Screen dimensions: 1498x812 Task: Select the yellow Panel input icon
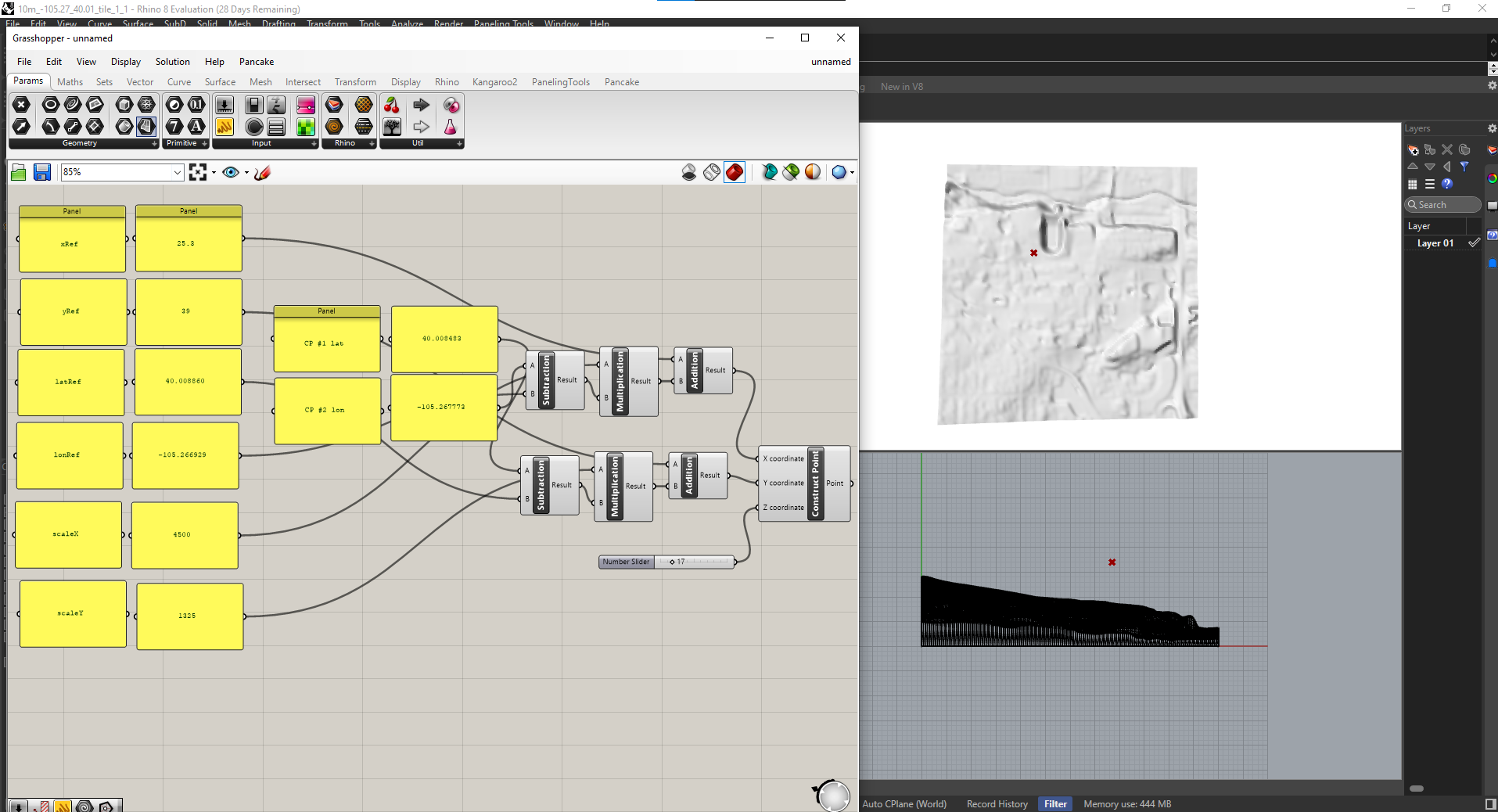225,126
